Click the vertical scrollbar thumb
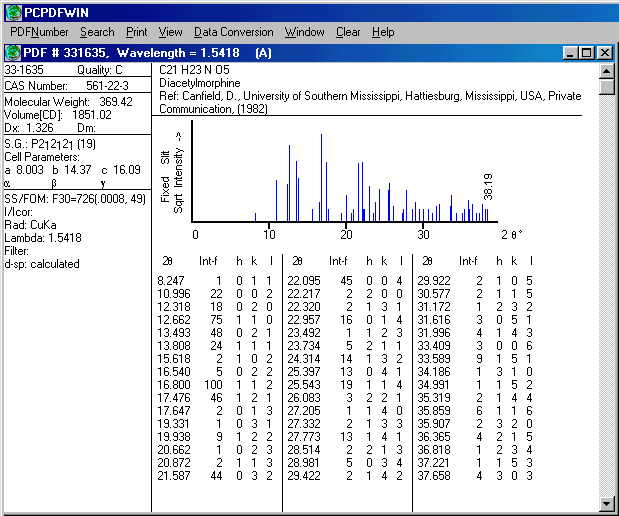The image size is (619, 516). click(x=606, y=87)
